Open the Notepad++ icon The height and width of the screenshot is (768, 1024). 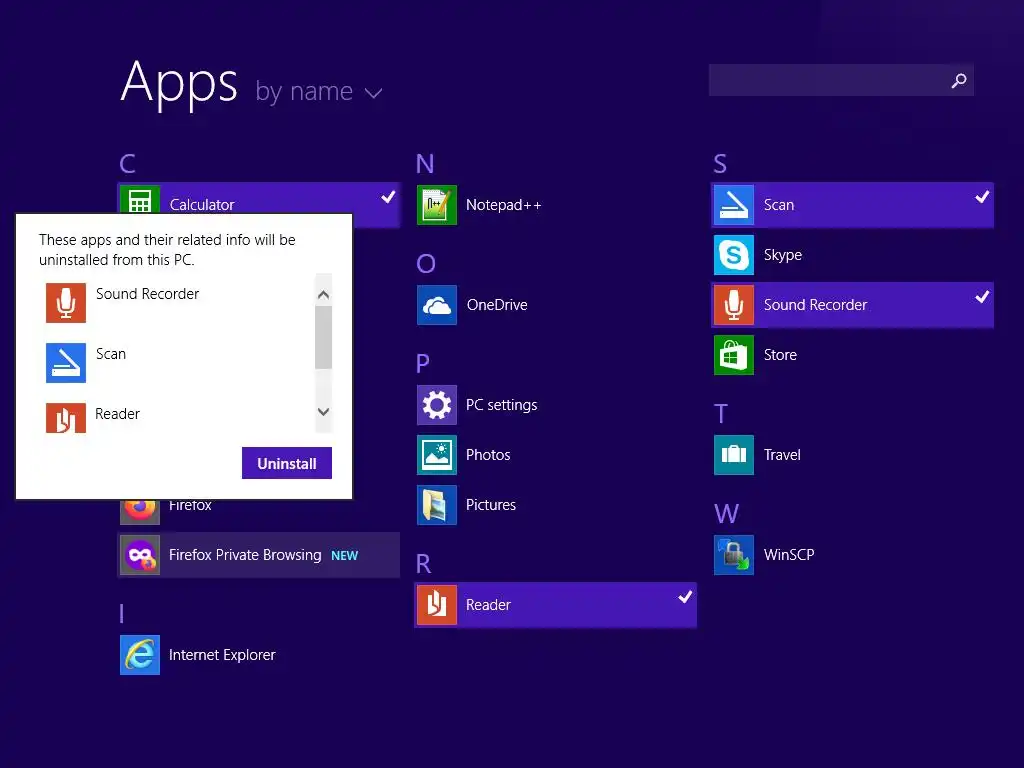437,205
